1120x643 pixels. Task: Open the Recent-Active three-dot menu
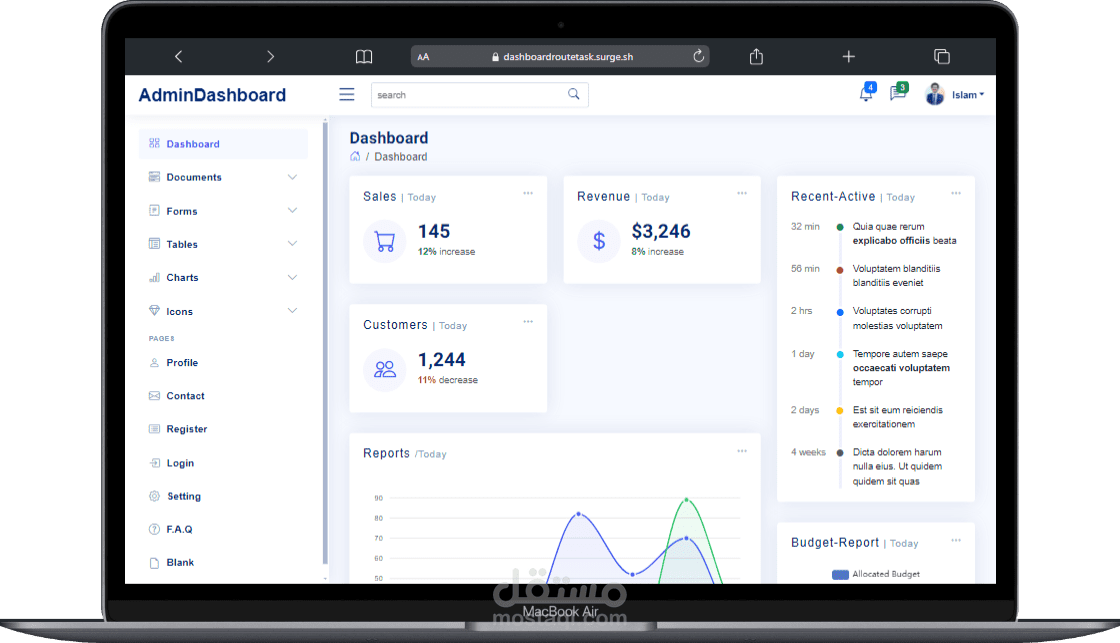click(x=956, y=193)
